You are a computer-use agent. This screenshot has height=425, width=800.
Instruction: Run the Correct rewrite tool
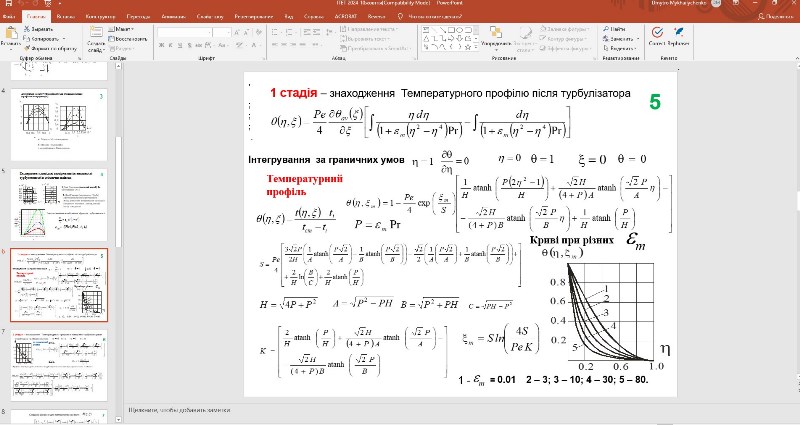[657, 37]
